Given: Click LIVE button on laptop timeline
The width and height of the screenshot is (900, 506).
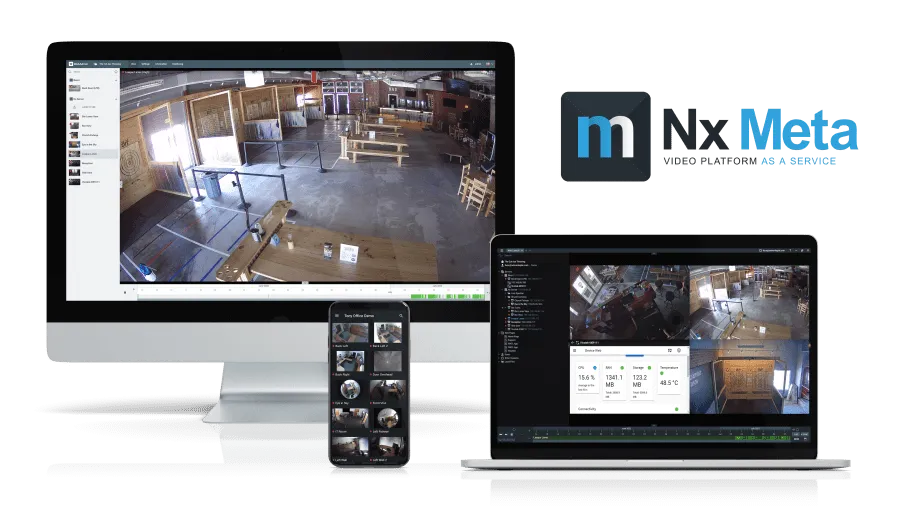Looking at the screenshot, I should 796,434.
